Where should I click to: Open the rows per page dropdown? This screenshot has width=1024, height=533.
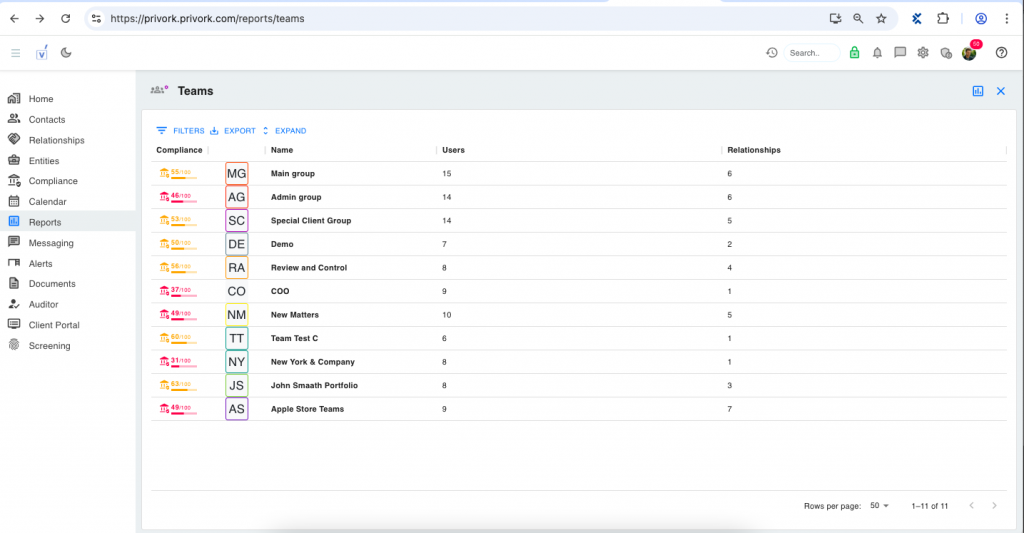click(879, 506)
